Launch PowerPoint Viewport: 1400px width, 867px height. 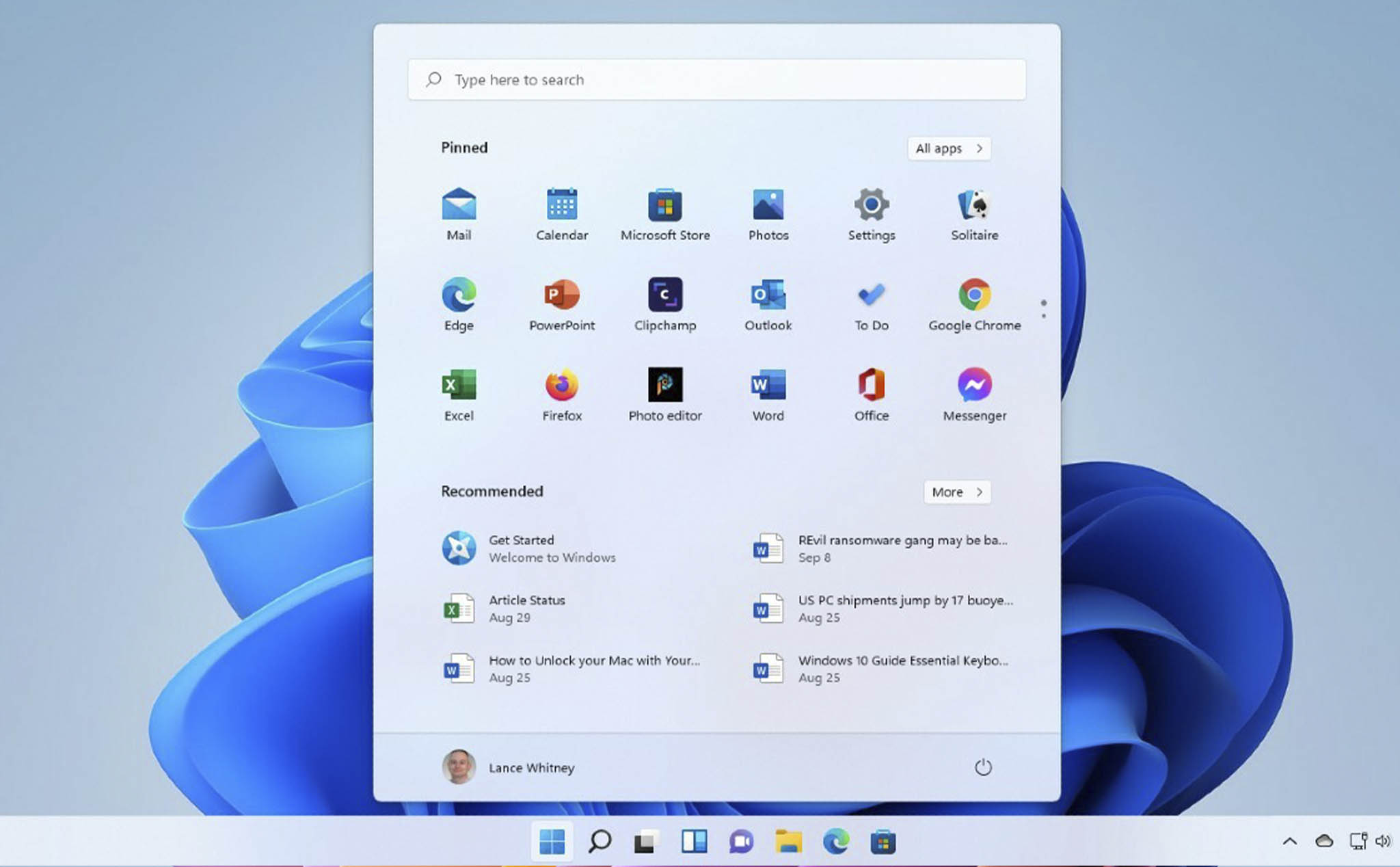[562, 304]
